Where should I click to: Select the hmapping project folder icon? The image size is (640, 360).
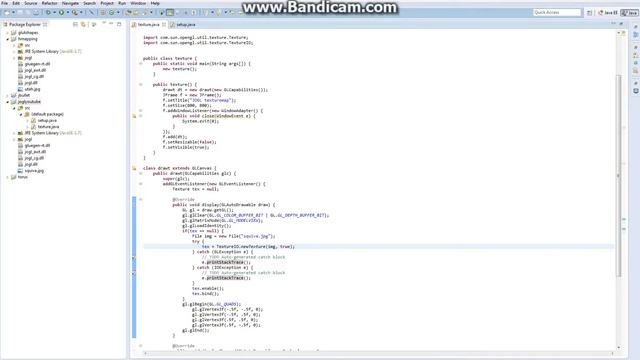tap(13, 39)
